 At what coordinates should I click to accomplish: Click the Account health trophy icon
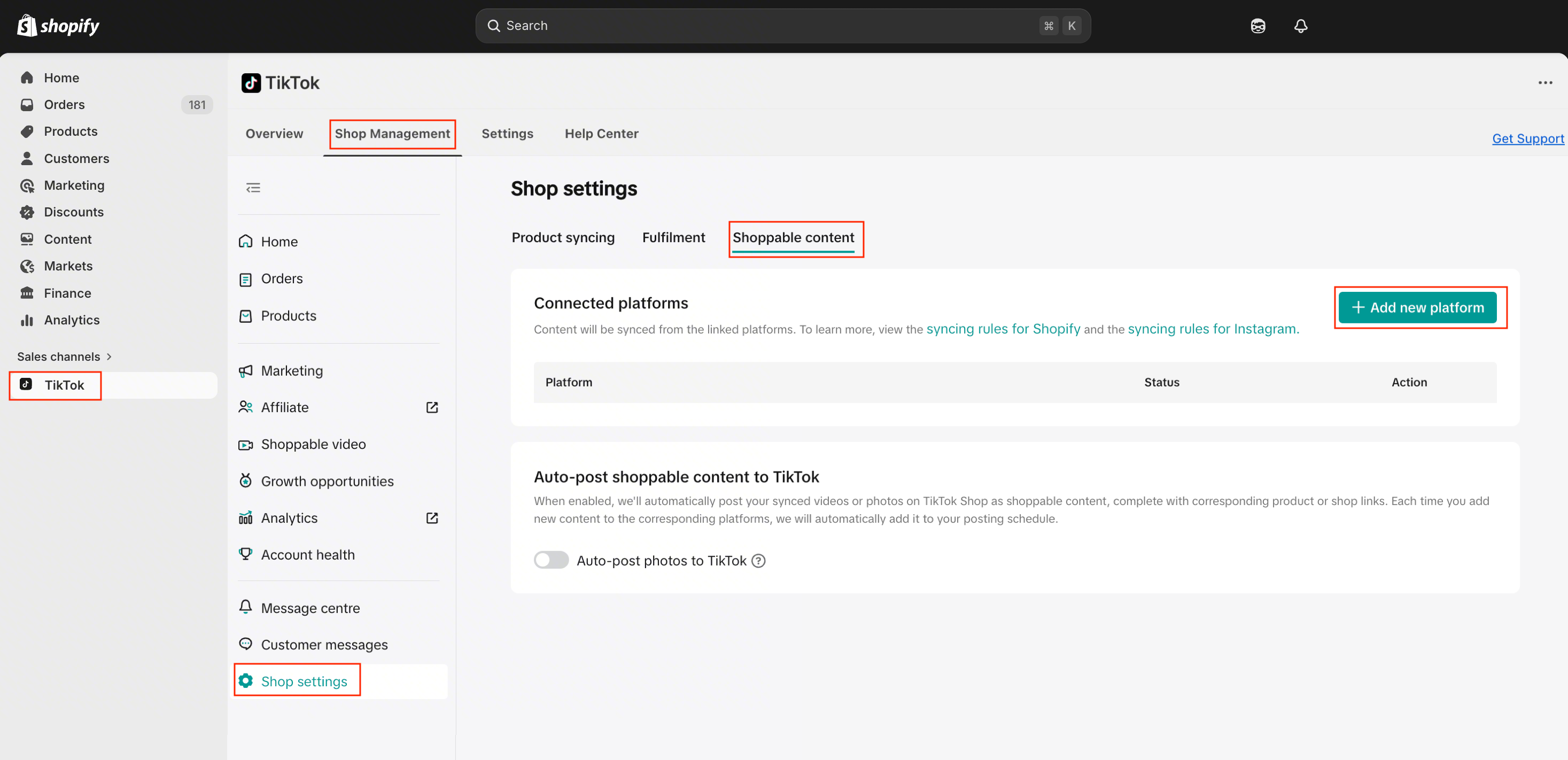[x=245, y=554]
